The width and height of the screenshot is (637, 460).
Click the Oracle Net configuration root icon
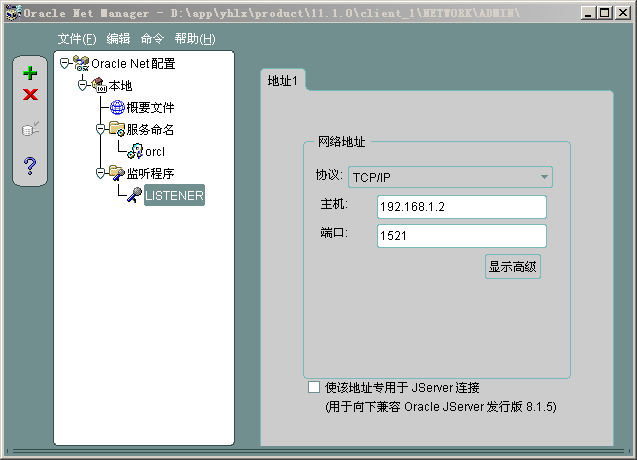point(81,63)
